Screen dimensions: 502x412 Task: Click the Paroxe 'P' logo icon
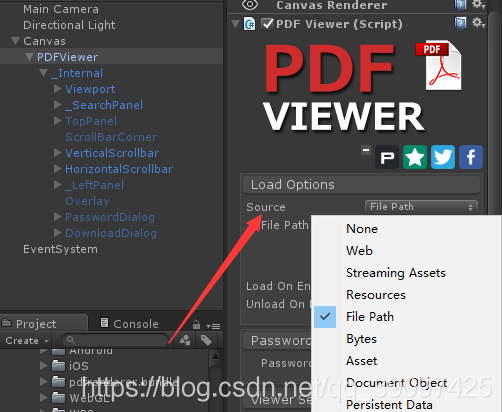tap(387, 157)
